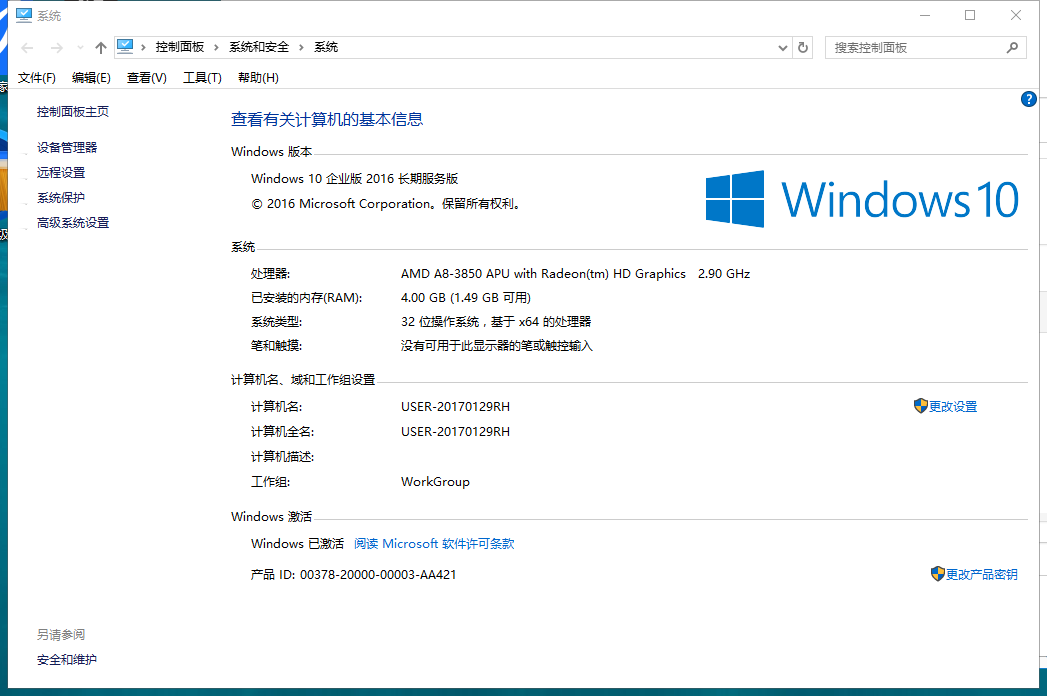Open 系统保护 link
This screenshot has width=1047, height=696.
point(61,198)
